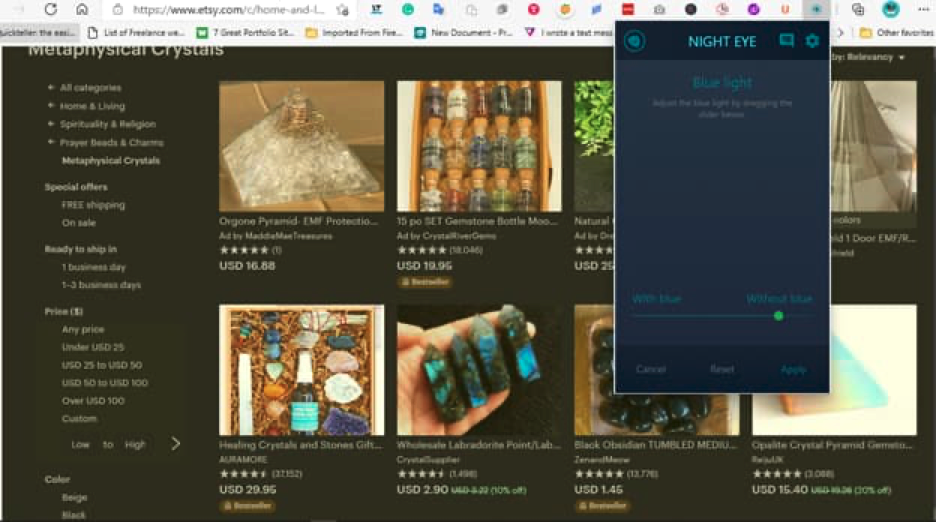Click Reset in Night Eye panel
The image size is (936, 522).
[722, 369]
